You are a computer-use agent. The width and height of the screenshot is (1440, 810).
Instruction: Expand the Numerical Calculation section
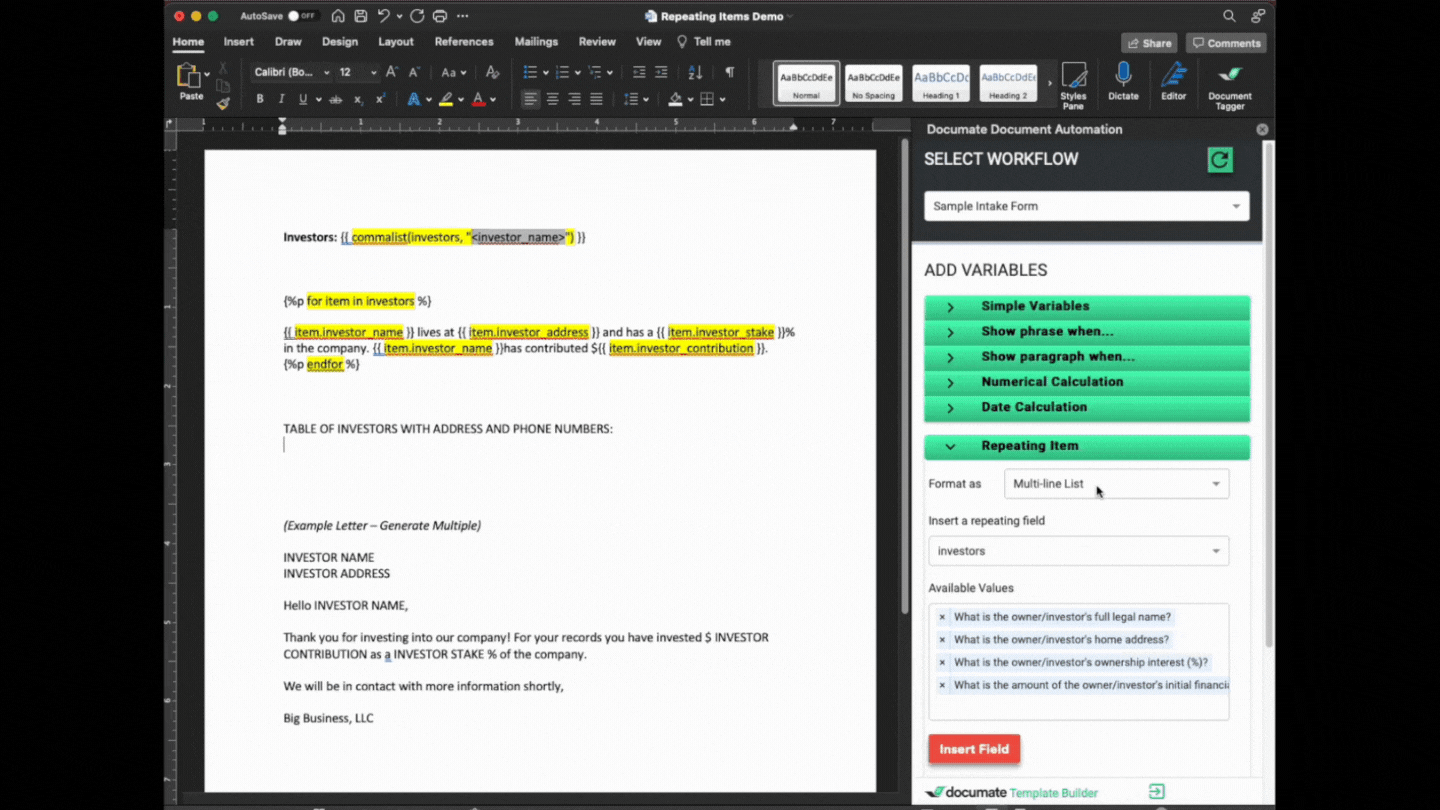click(x=1086, y=382)
